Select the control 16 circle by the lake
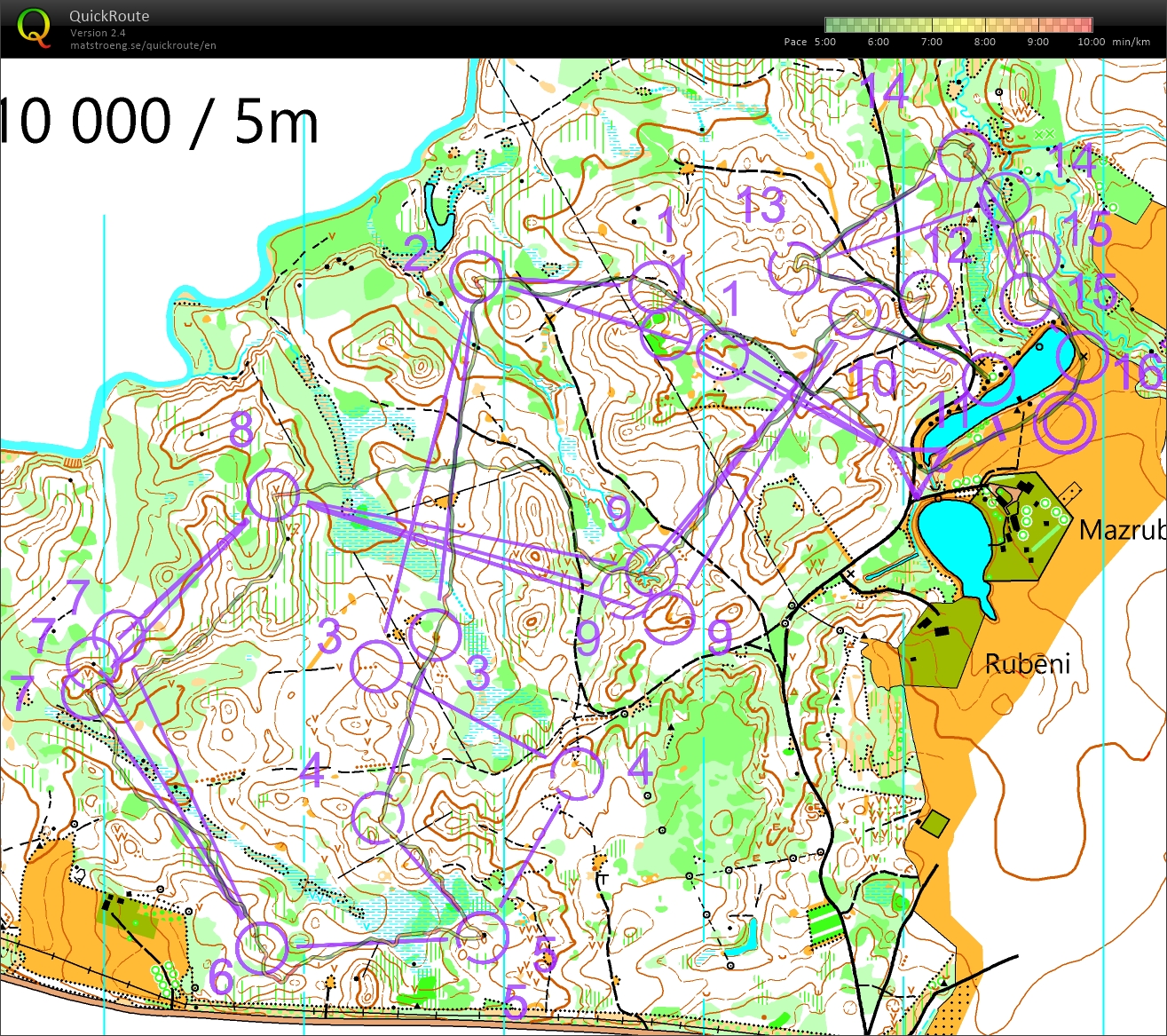Viewport: 1167px width, 1036px height. (1083, 356)
